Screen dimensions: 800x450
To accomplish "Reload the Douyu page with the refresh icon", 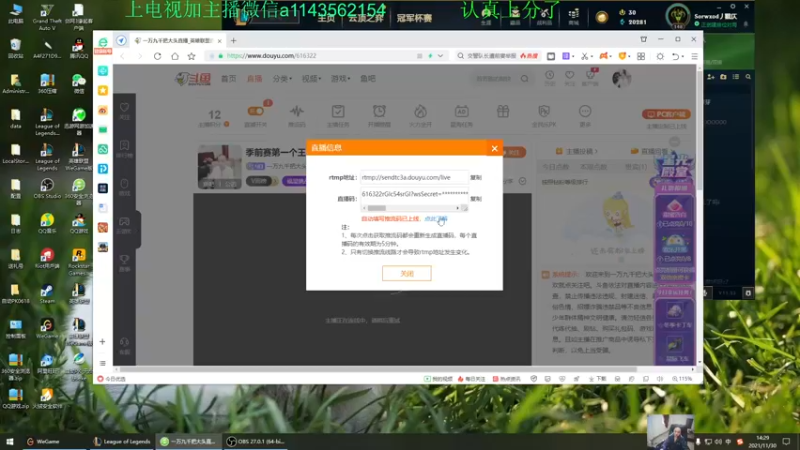I will [157, 56].
